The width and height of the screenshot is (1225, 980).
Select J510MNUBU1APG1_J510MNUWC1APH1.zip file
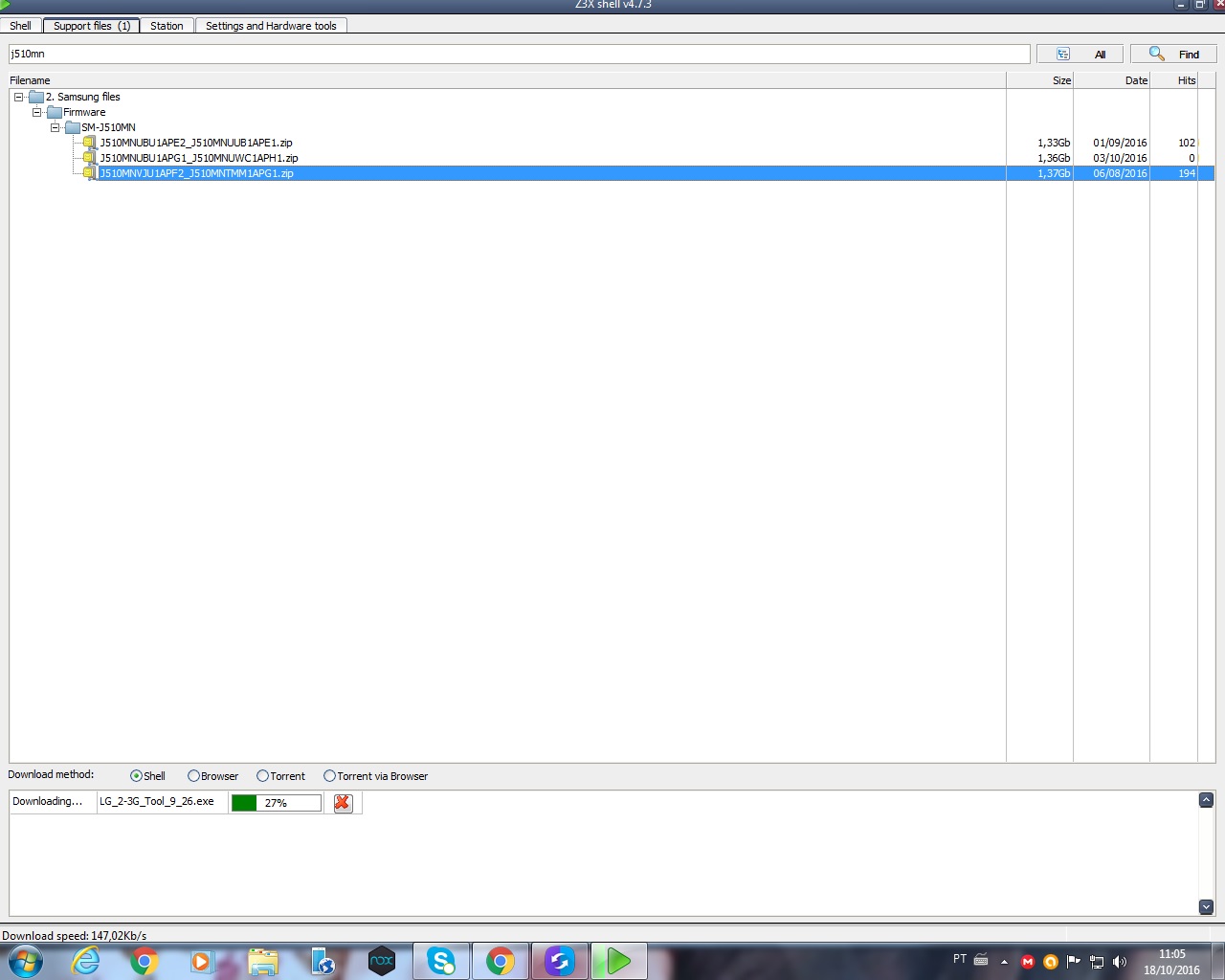[x=199, y=158]
